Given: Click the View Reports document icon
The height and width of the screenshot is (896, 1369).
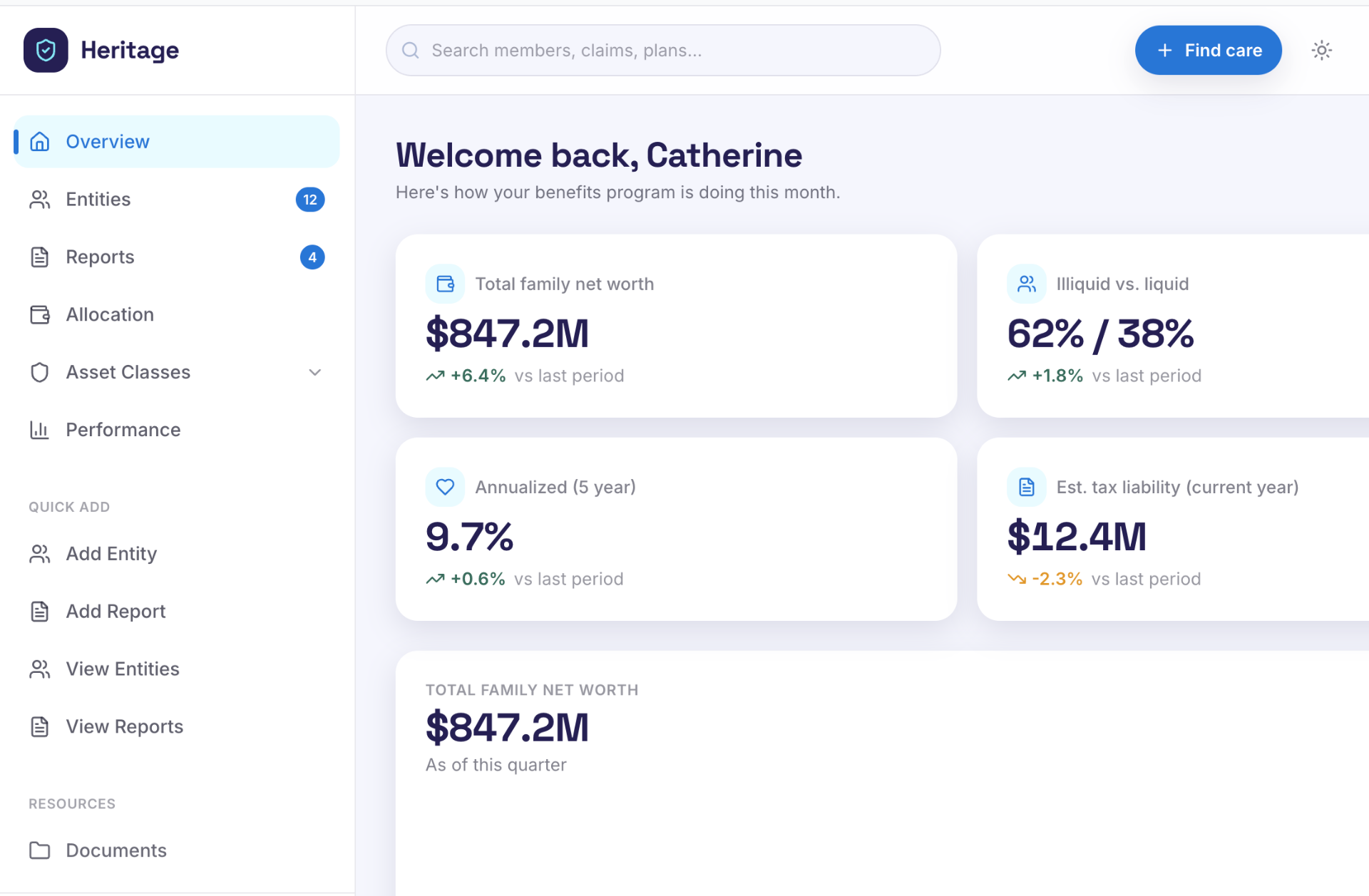Looking at the screenshot, I should [40, 727].
